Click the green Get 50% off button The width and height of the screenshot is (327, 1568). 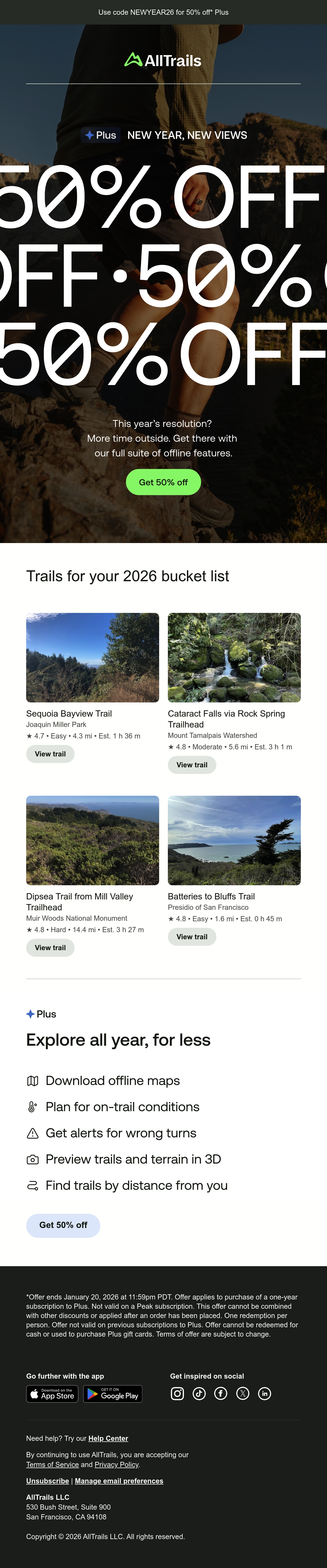[163, 482]
